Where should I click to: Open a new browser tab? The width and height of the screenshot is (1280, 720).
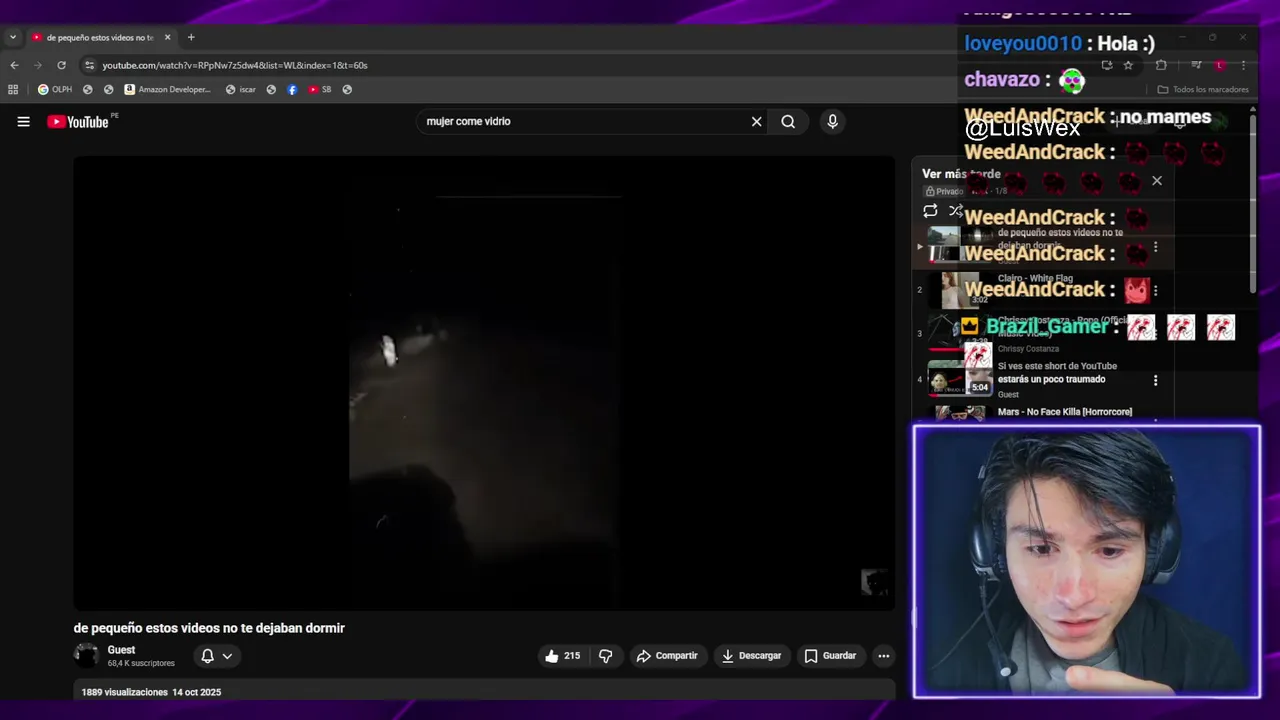[191, 37]
